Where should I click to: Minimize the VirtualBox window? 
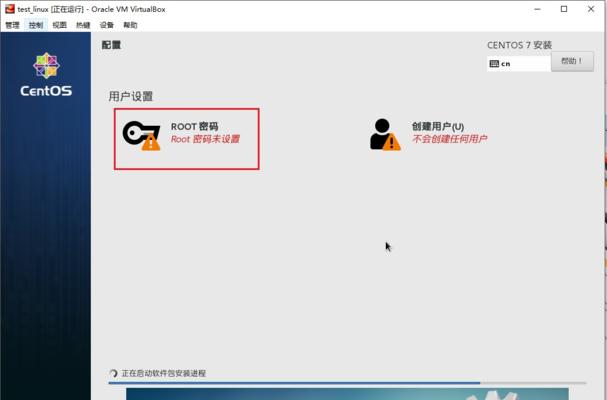(537, 9)
